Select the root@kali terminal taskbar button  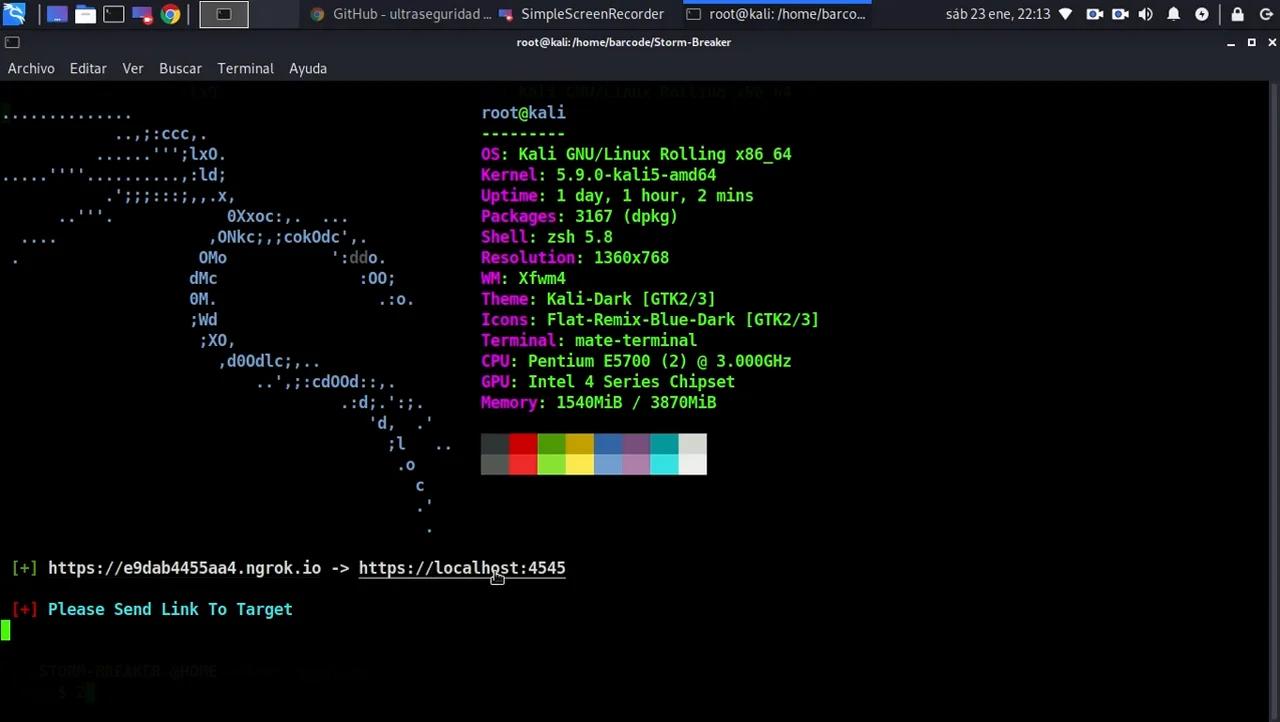[776, 14]
